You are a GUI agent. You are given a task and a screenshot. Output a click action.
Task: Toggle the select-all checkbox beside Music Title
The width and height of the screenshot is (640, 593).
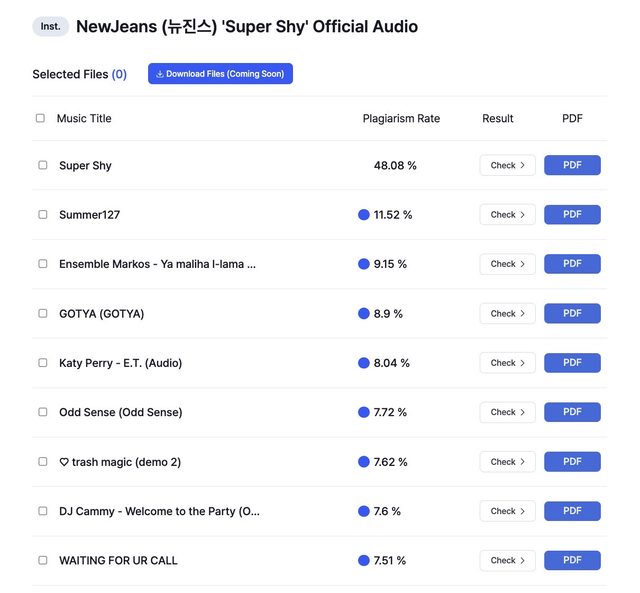tap(41, 118)
